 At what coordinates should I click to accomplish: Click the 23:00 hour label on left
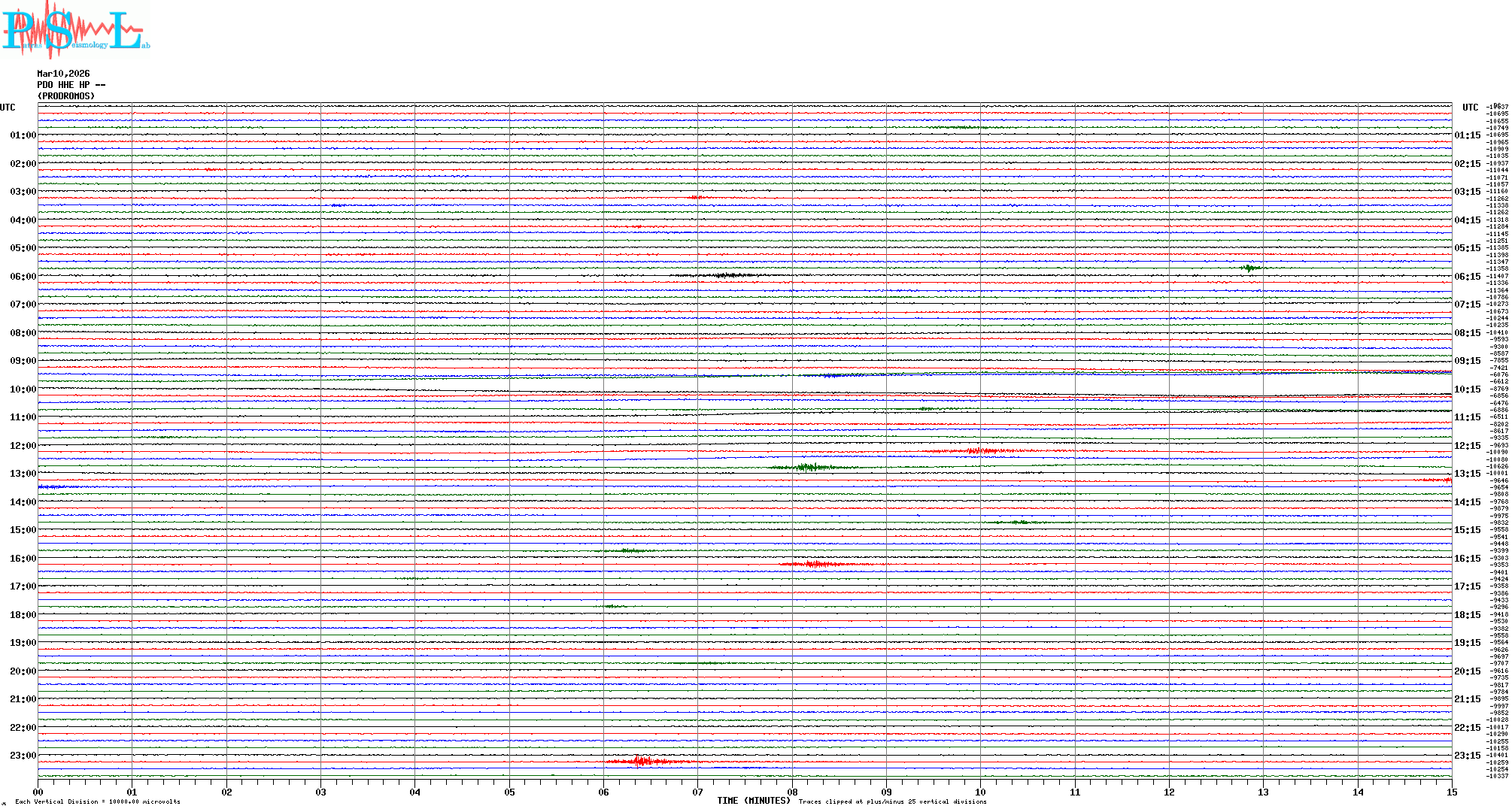pos(23,756)
